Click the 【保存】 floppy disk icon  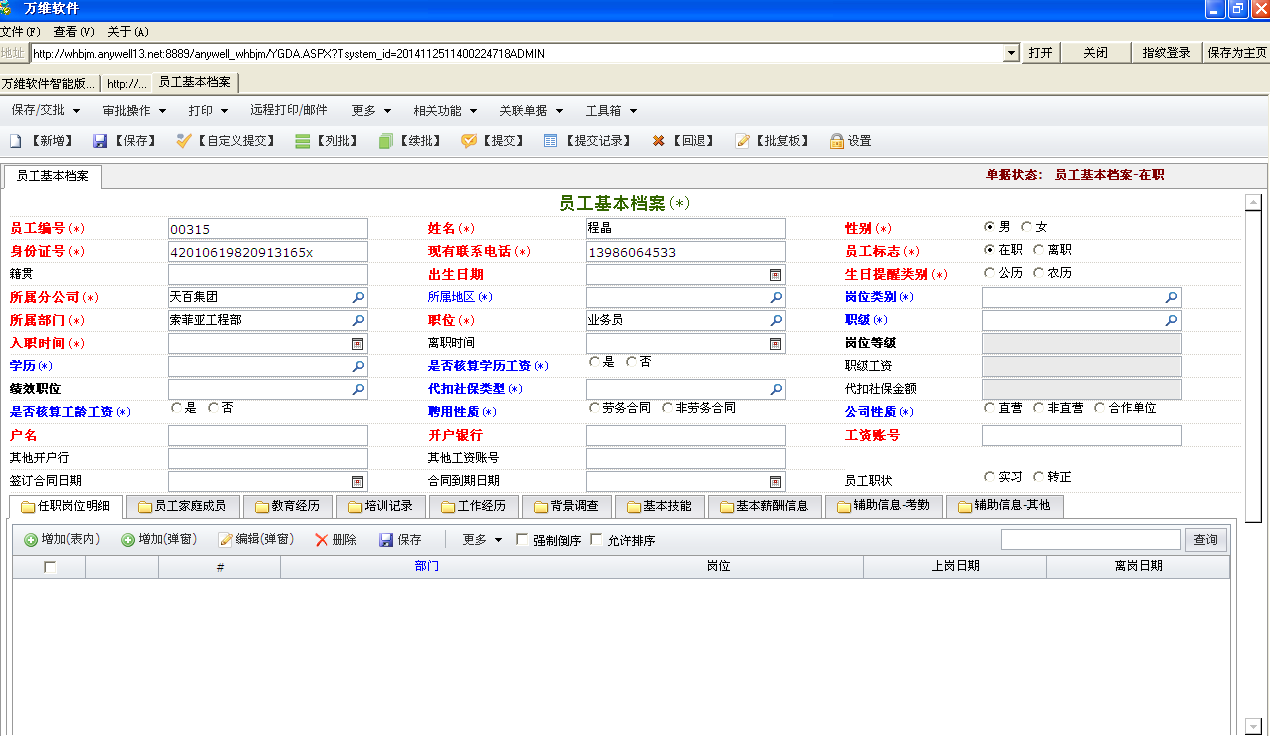100,141
